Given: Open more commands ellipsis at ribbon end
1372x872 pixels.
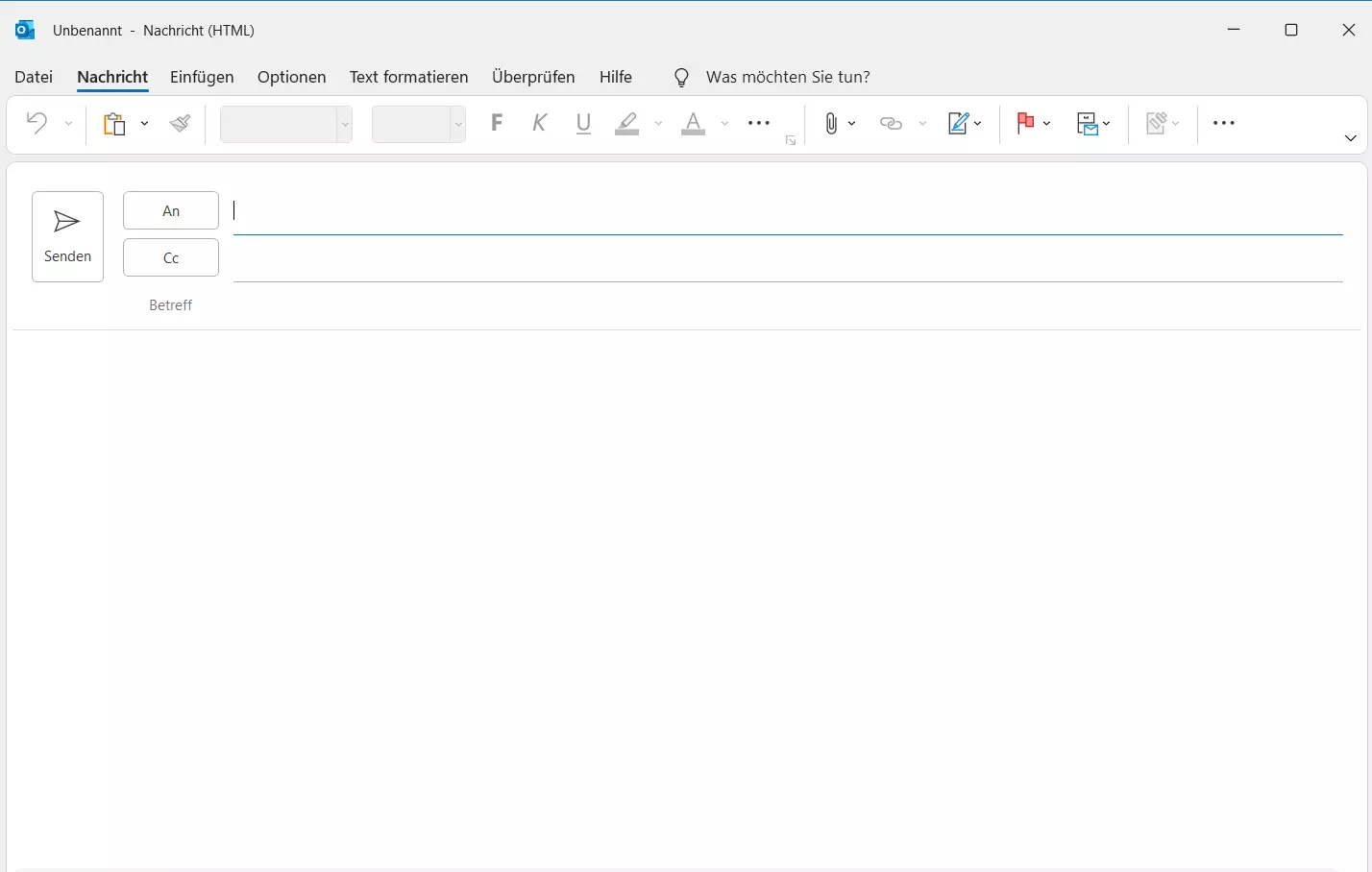Looking at the screenshot, I should 1224,123.
